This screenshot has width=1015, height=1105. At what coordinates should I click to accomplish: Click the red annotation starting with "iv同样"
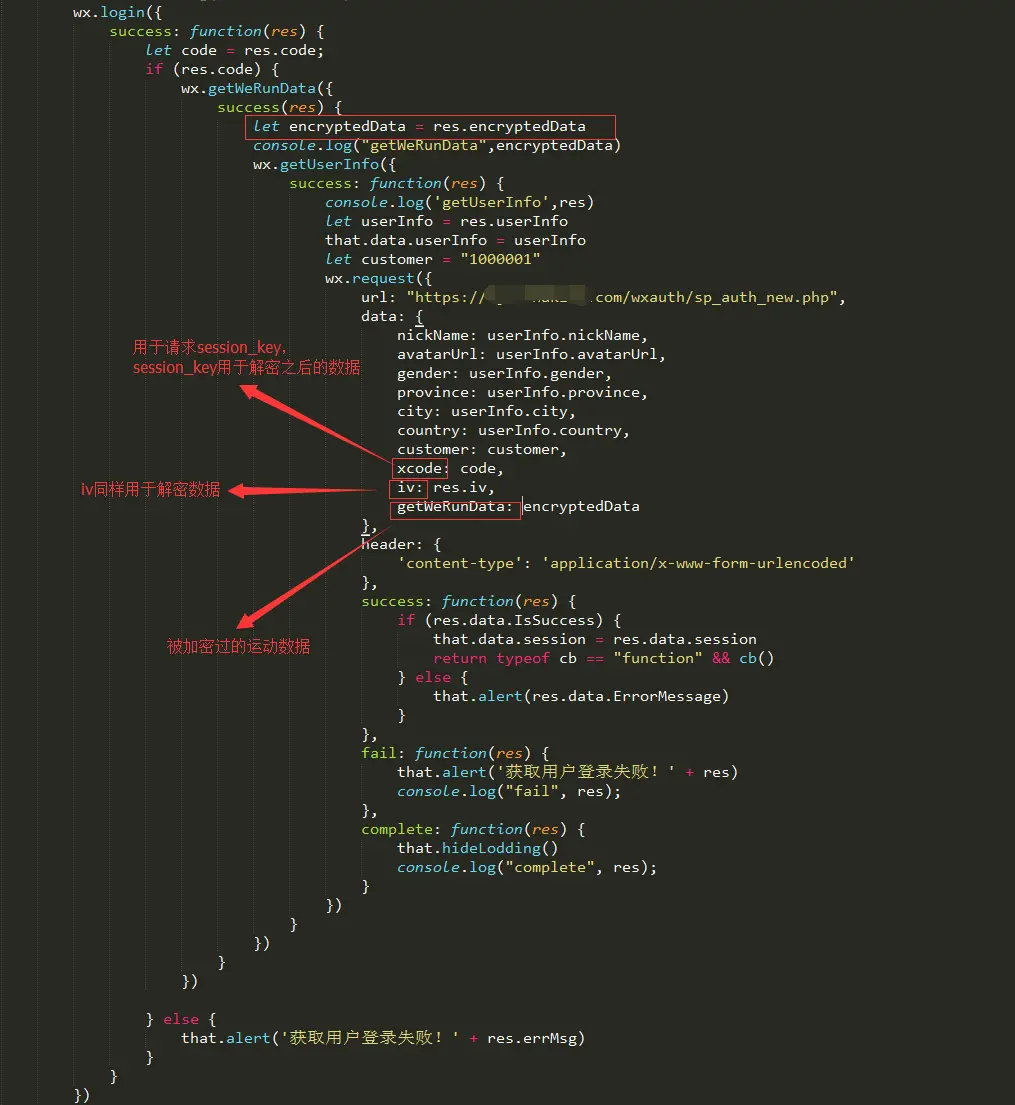click(x=150, y=490)
